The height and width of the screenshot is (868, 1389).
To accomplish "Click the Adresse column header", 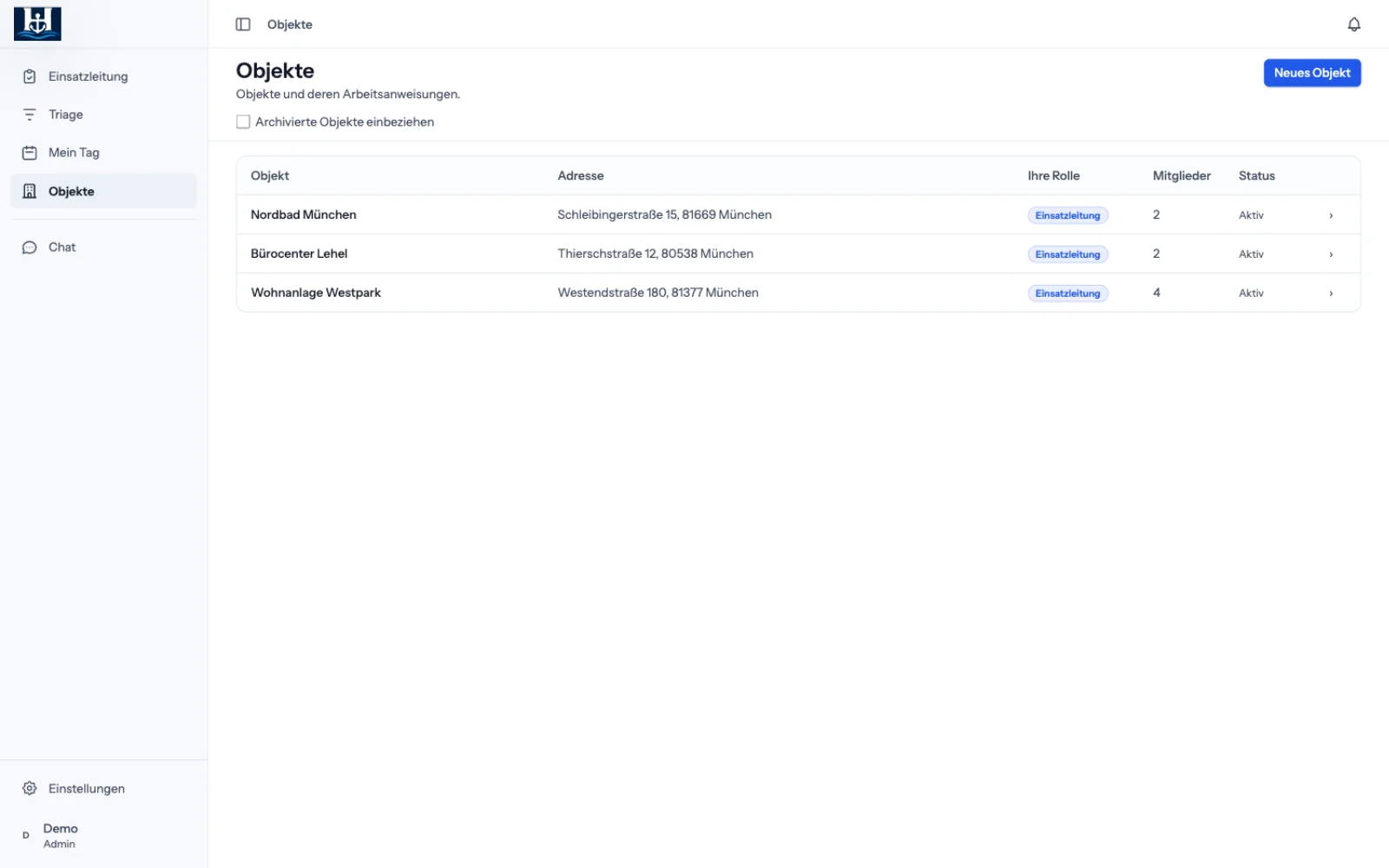I will coord(581,175).
